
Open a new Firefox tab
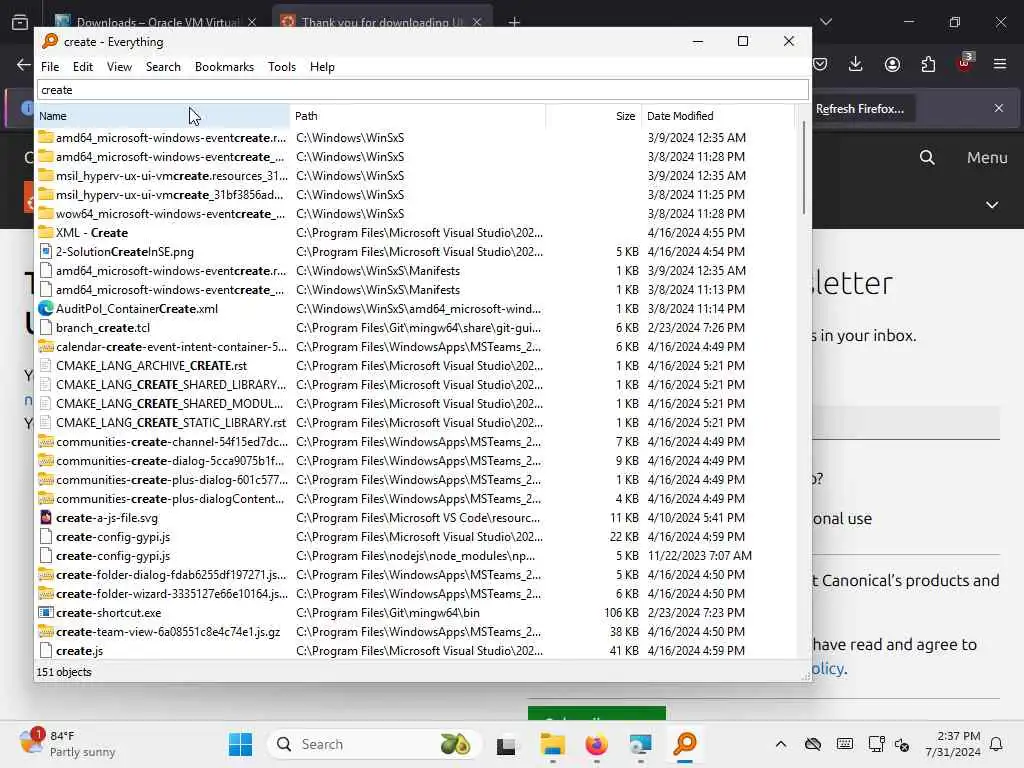click(x=514, y=22)
